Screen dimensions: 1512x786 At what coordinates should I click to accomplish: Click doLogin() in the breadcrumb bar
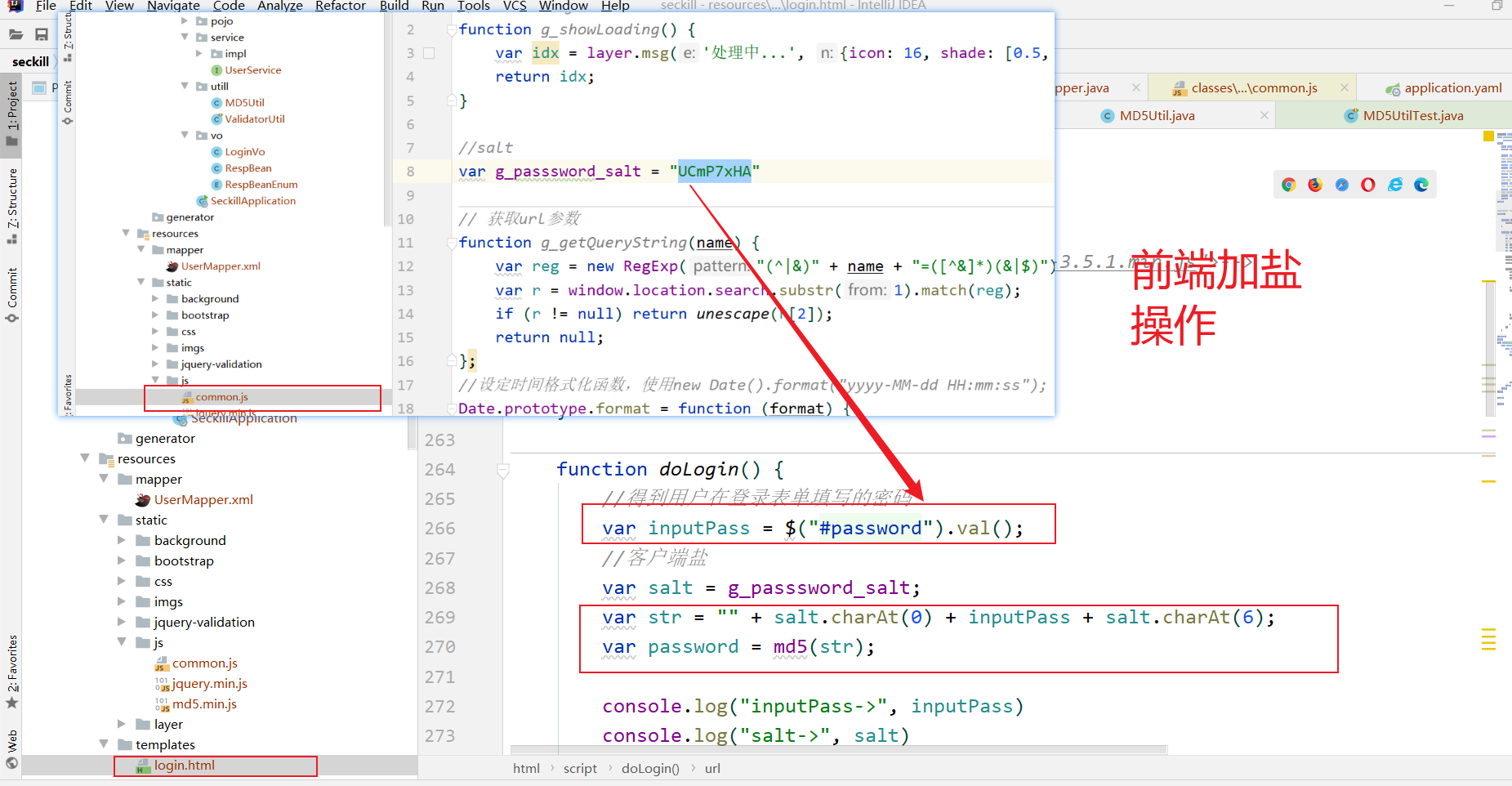(650, 768)
